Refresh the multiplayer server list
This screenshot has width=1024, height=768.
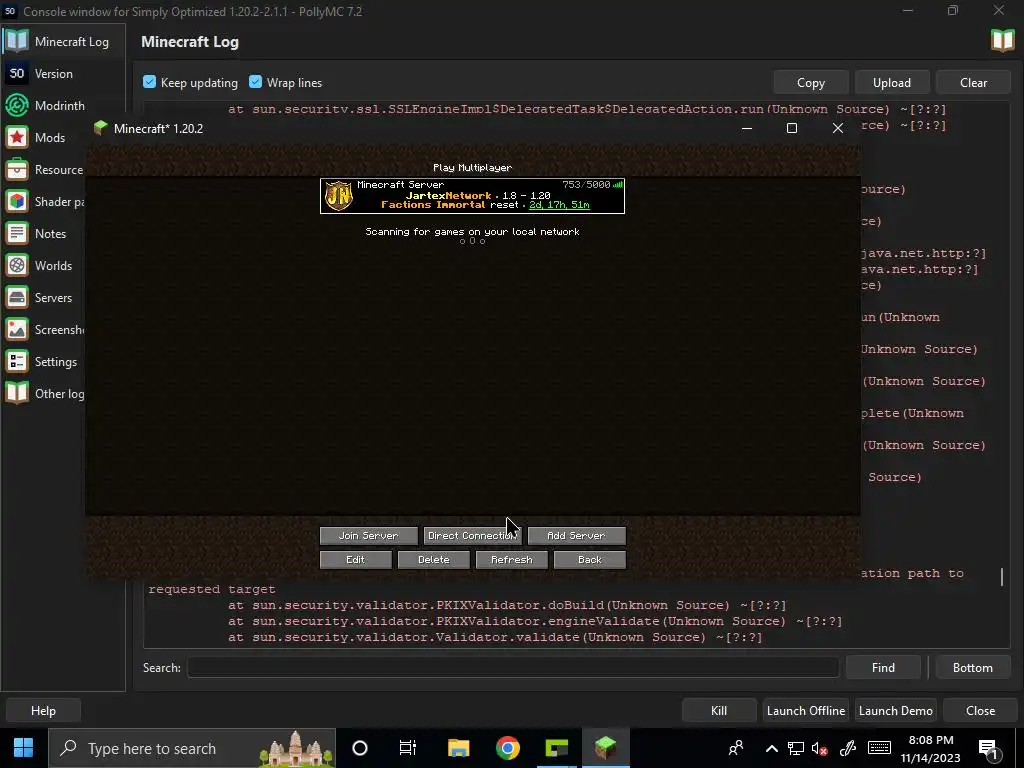pyautogui.click(x=511, y=560)
